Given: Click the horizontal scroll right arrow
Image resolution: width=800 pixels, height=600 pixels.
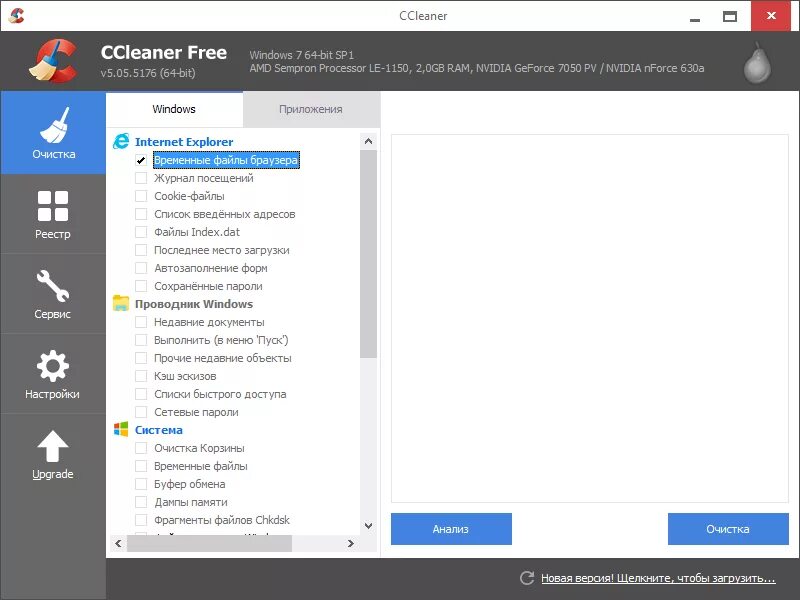Looking at the screenshot, I should coord(351,543).
